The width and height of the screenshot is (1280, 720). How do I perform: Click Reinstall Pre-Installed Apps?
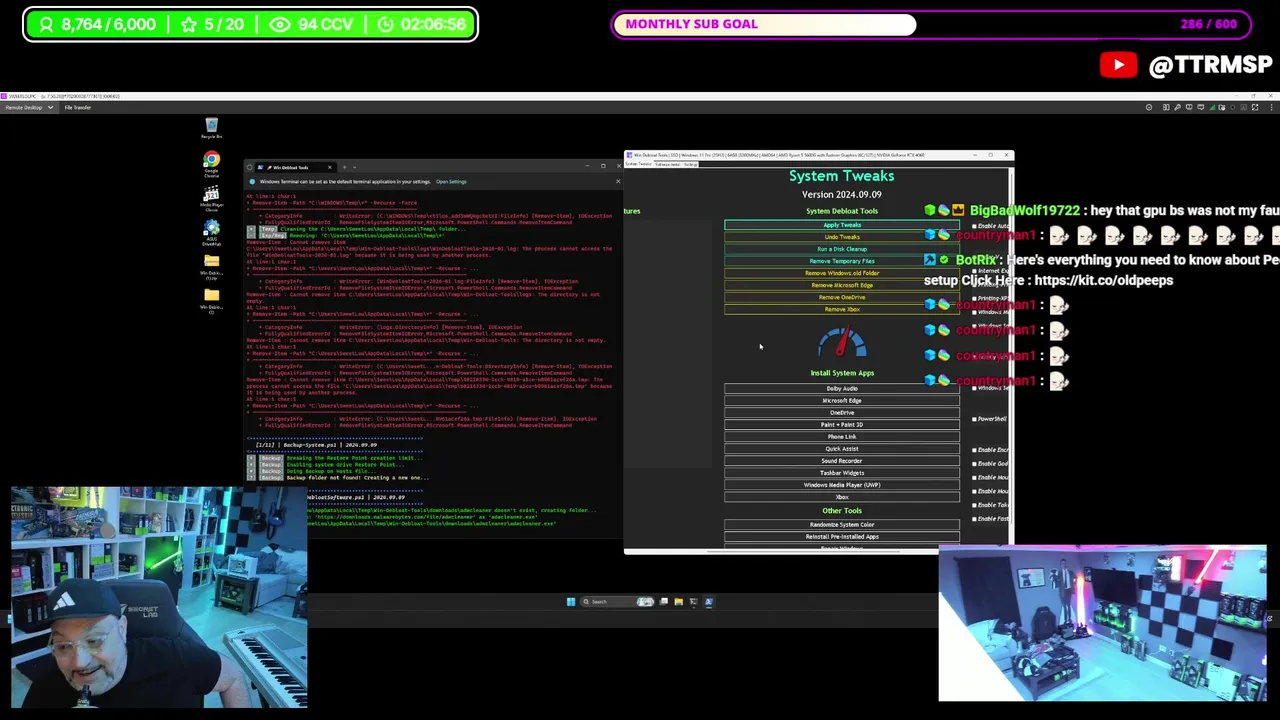(x=842, y=537)
